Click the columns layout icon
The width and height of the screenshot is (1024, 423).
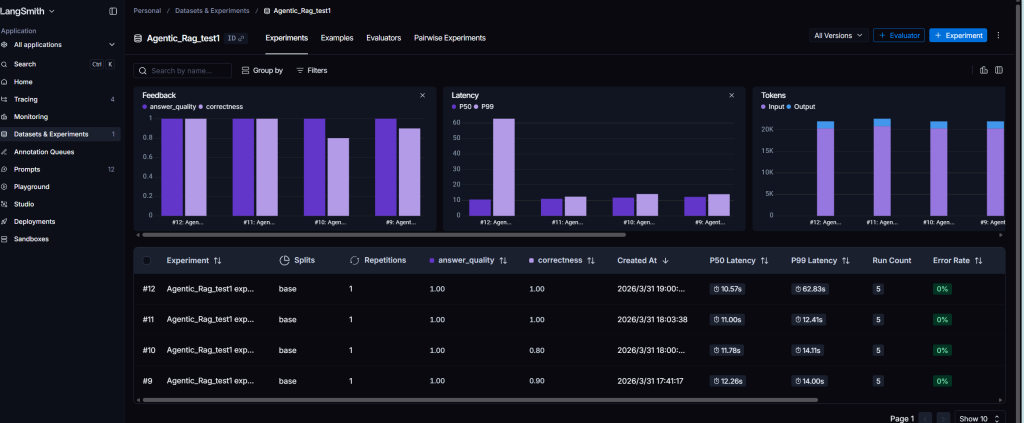coord(999,70)
